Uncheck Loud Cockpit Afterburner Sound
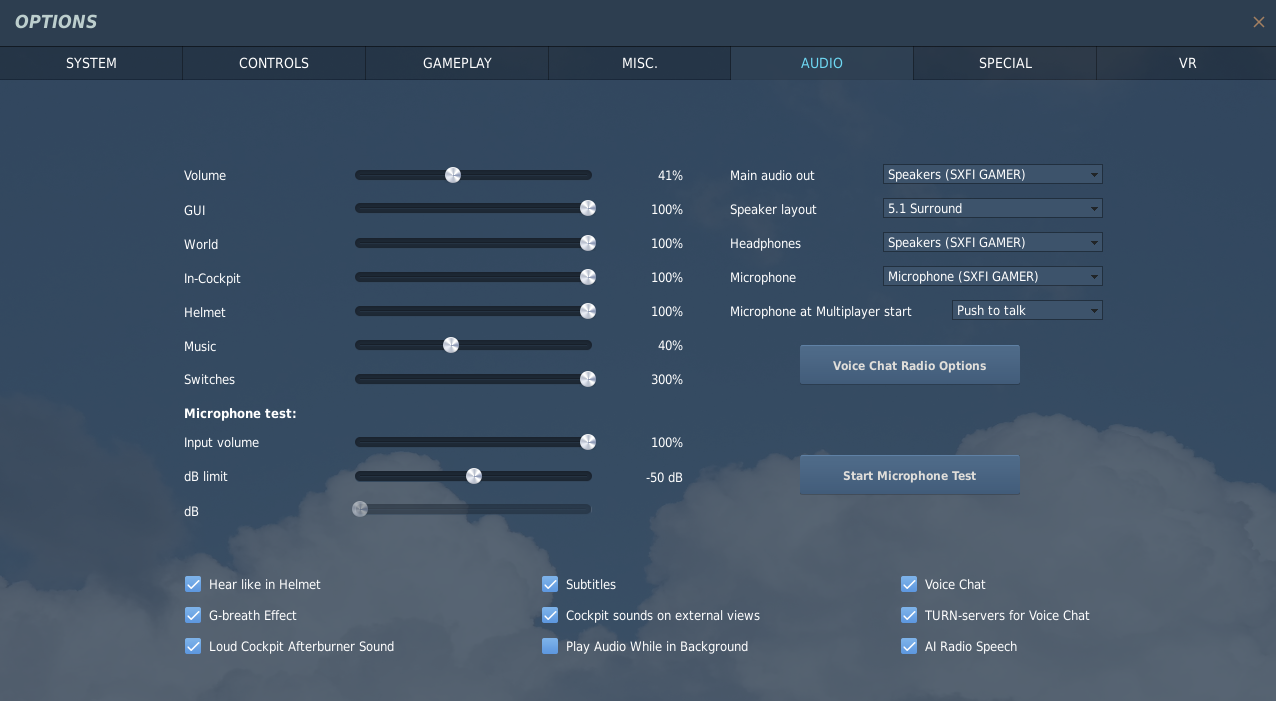This screenshot has width=1276, height=701. (193, 646)
